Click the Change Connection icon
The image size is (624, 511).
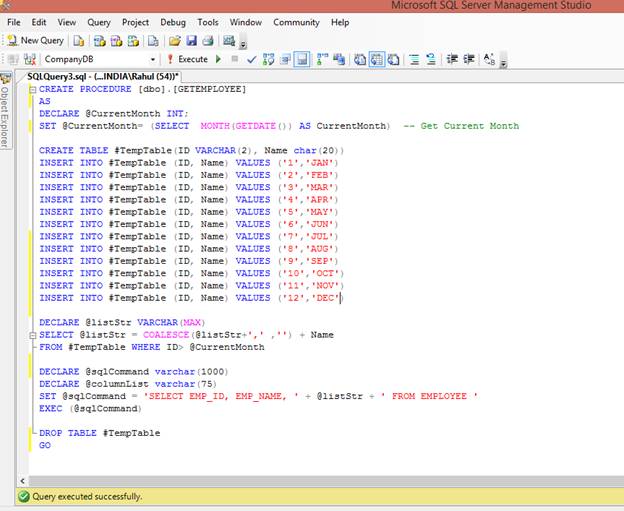pyautogui.click(x=30, y=59)
